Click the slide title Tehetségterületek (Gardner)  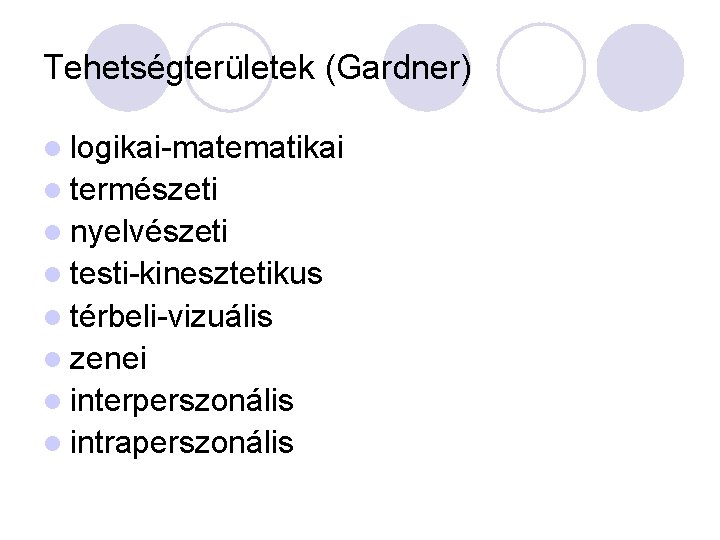[257, 69]
